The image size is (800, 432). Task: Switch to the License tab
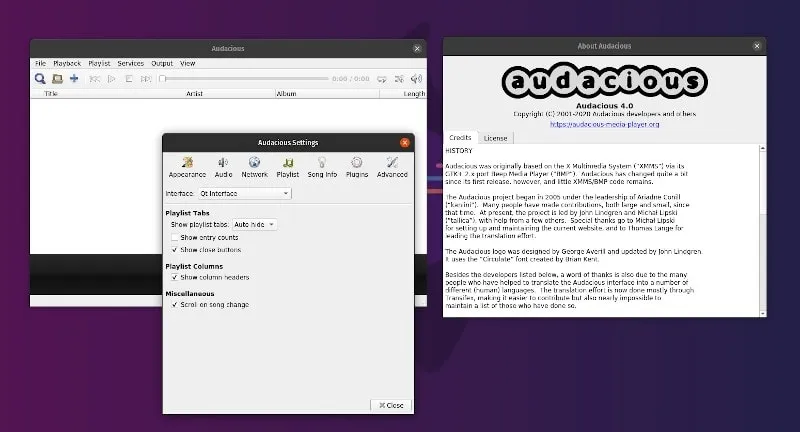pos(495,138)
